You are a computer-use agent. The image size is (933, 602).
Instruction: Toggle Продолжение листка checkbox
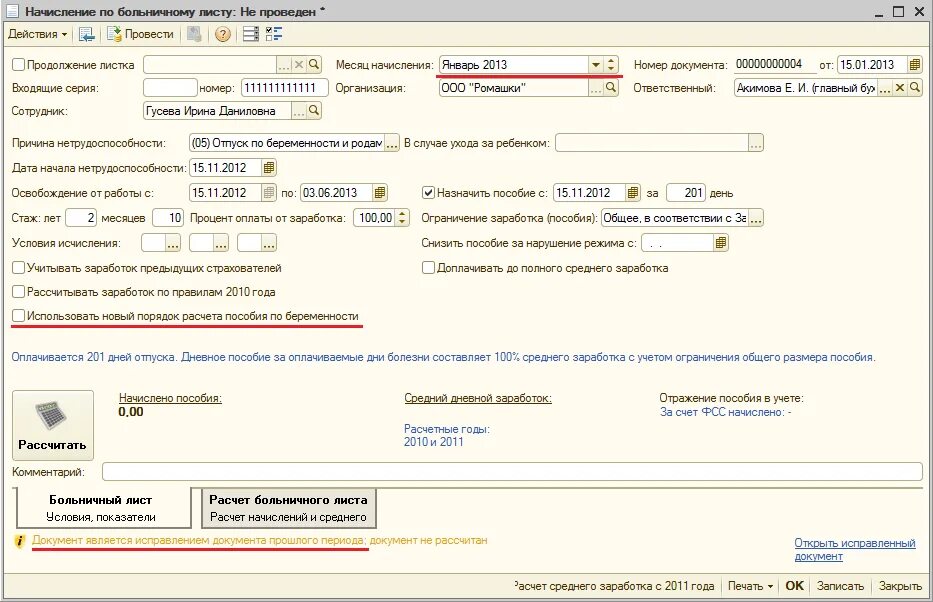coord(18,65)
